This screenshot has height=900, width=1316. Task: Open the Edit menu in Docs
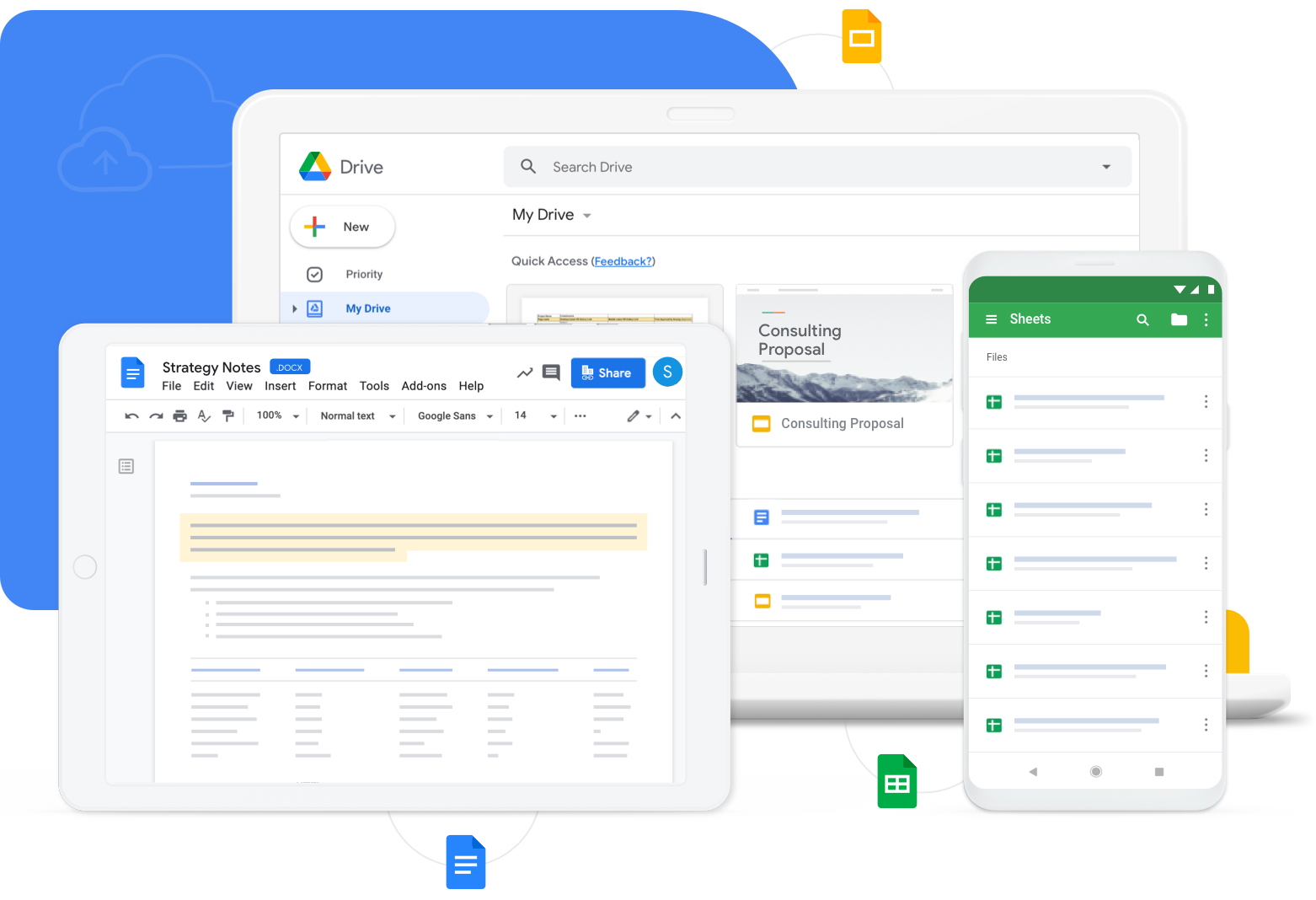pos(204,386)
